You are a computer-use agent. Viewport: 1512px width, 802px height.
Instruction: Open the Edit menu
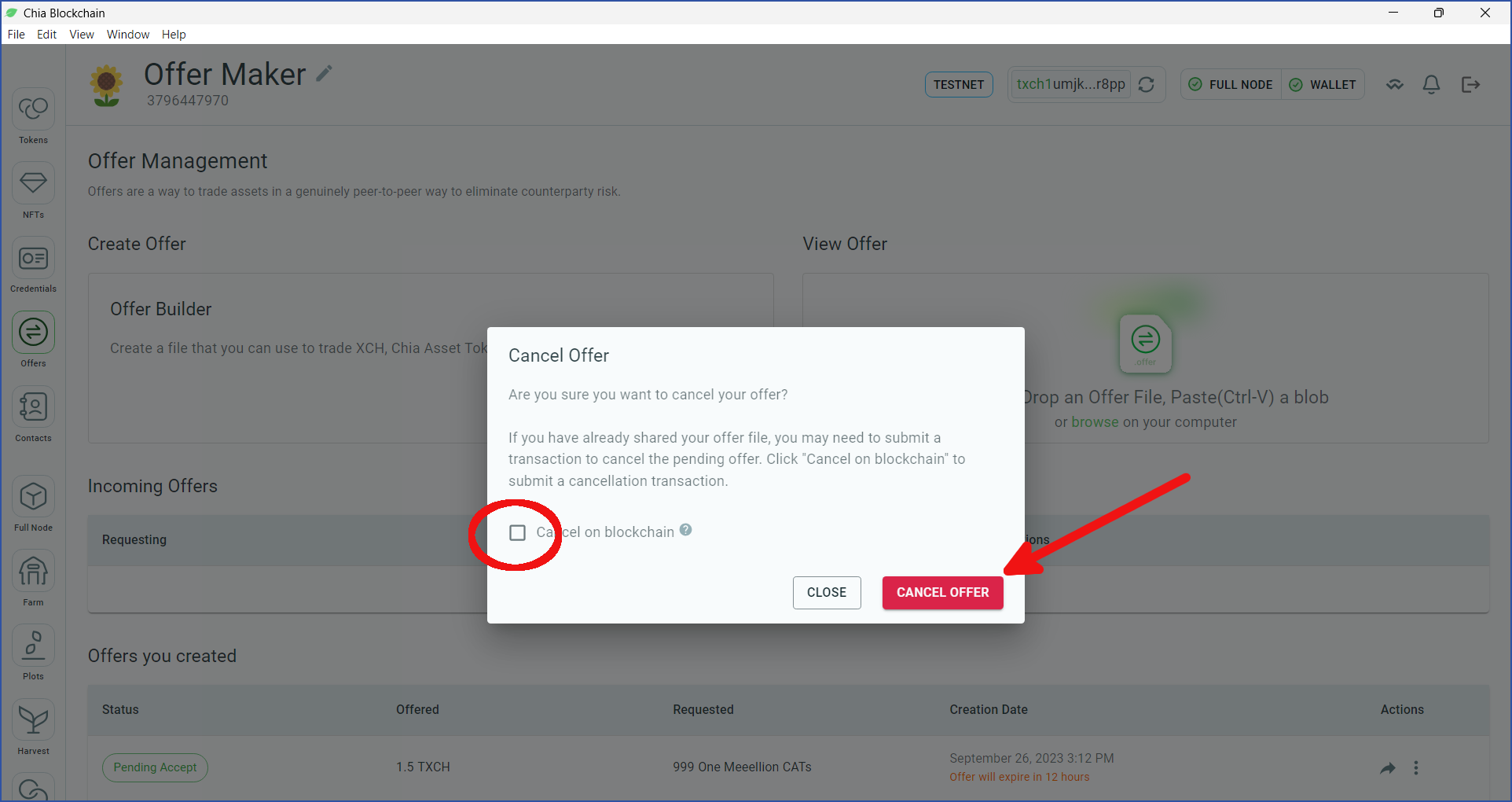[46, 35]
